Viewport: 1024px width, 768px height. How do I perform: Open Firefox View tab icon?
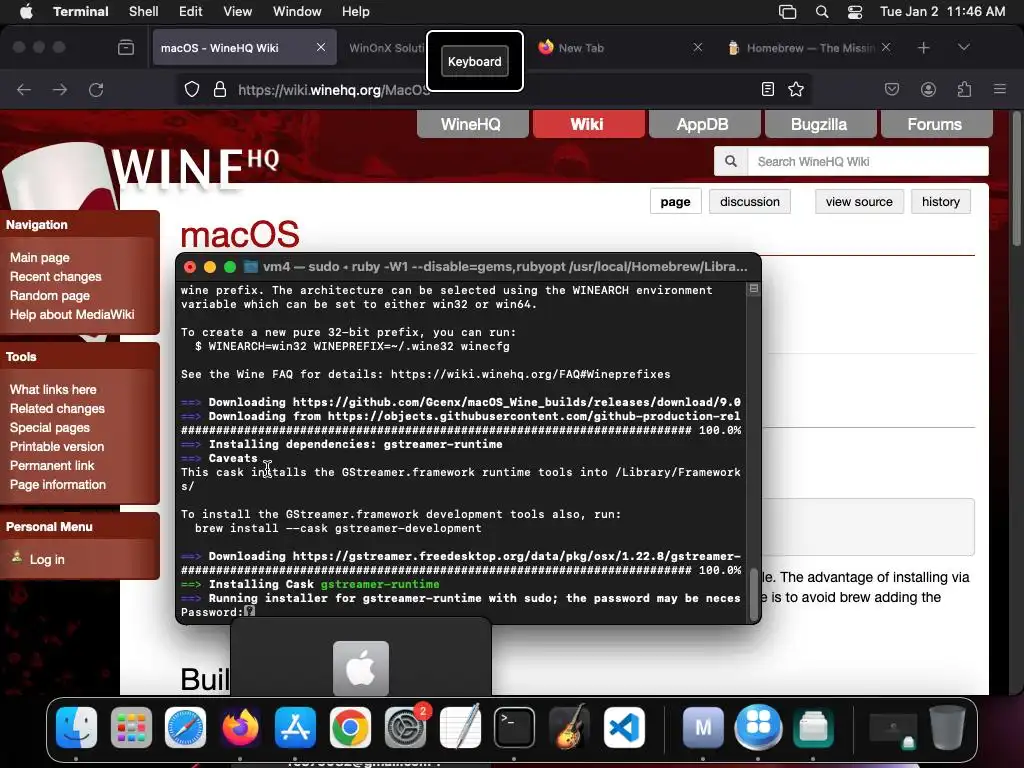tap(126, 48)
